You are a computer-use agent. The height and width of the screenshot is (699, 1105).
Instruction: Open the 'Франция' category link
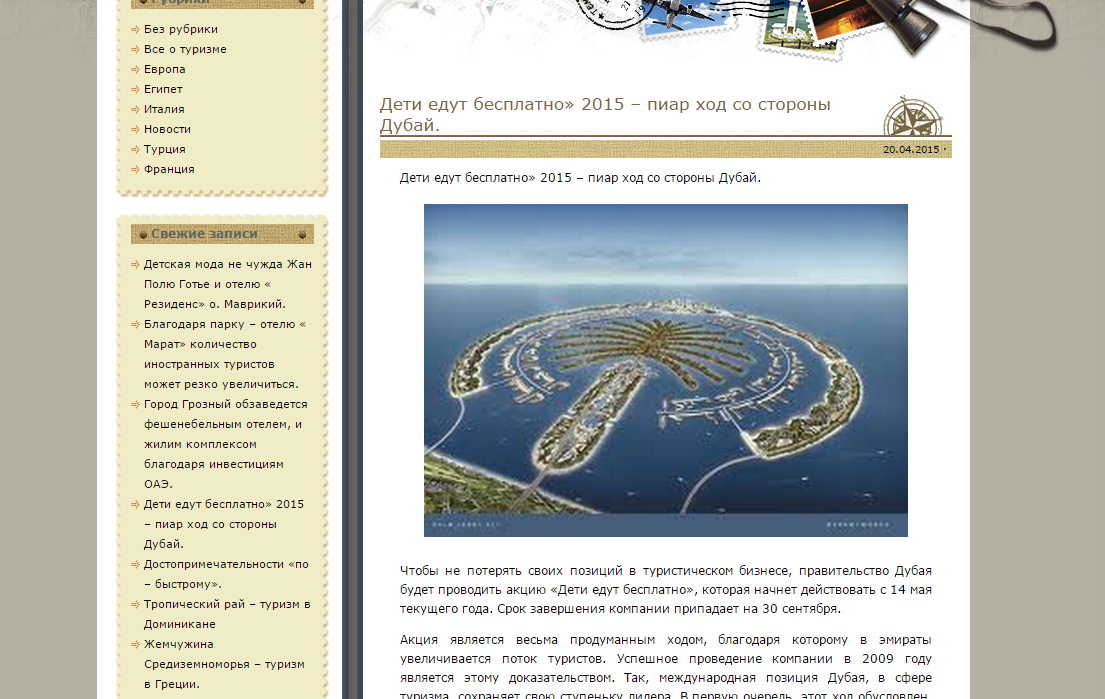click(x=169, y=169)
